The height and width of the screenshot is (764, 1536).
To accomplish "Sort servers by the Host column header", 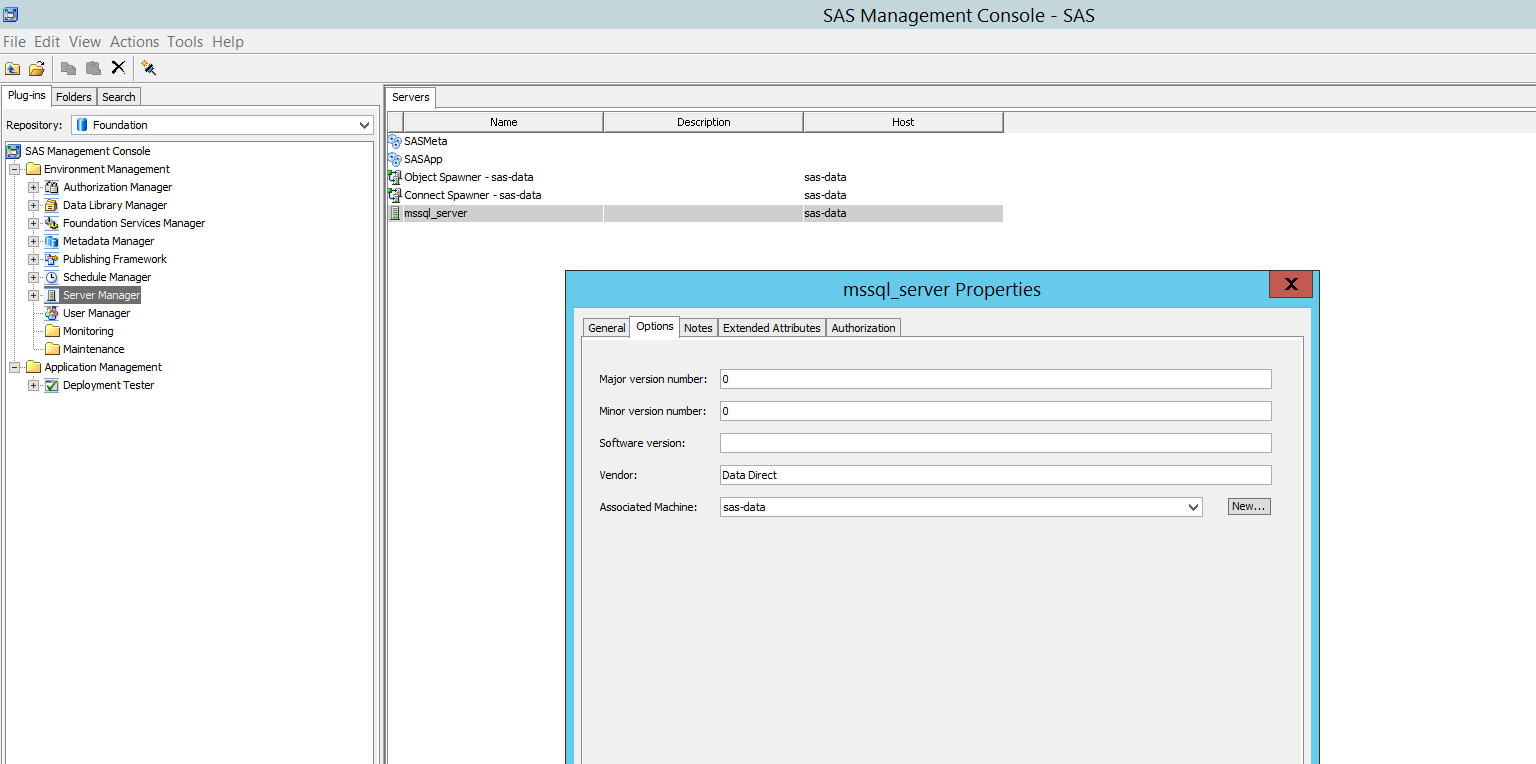I will [x=902, y=122].
